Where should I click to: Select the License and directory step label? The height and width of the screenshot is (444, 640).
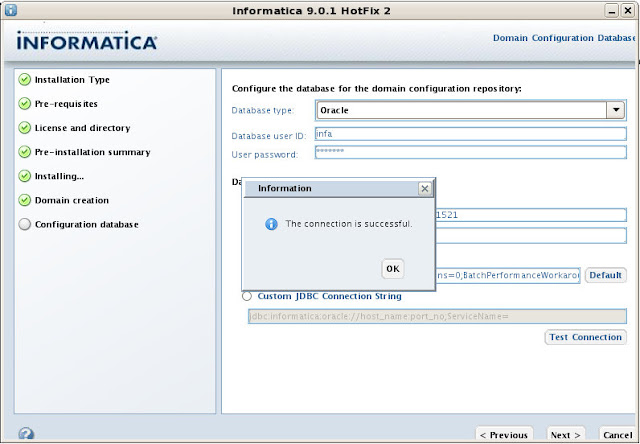[82, 128]
